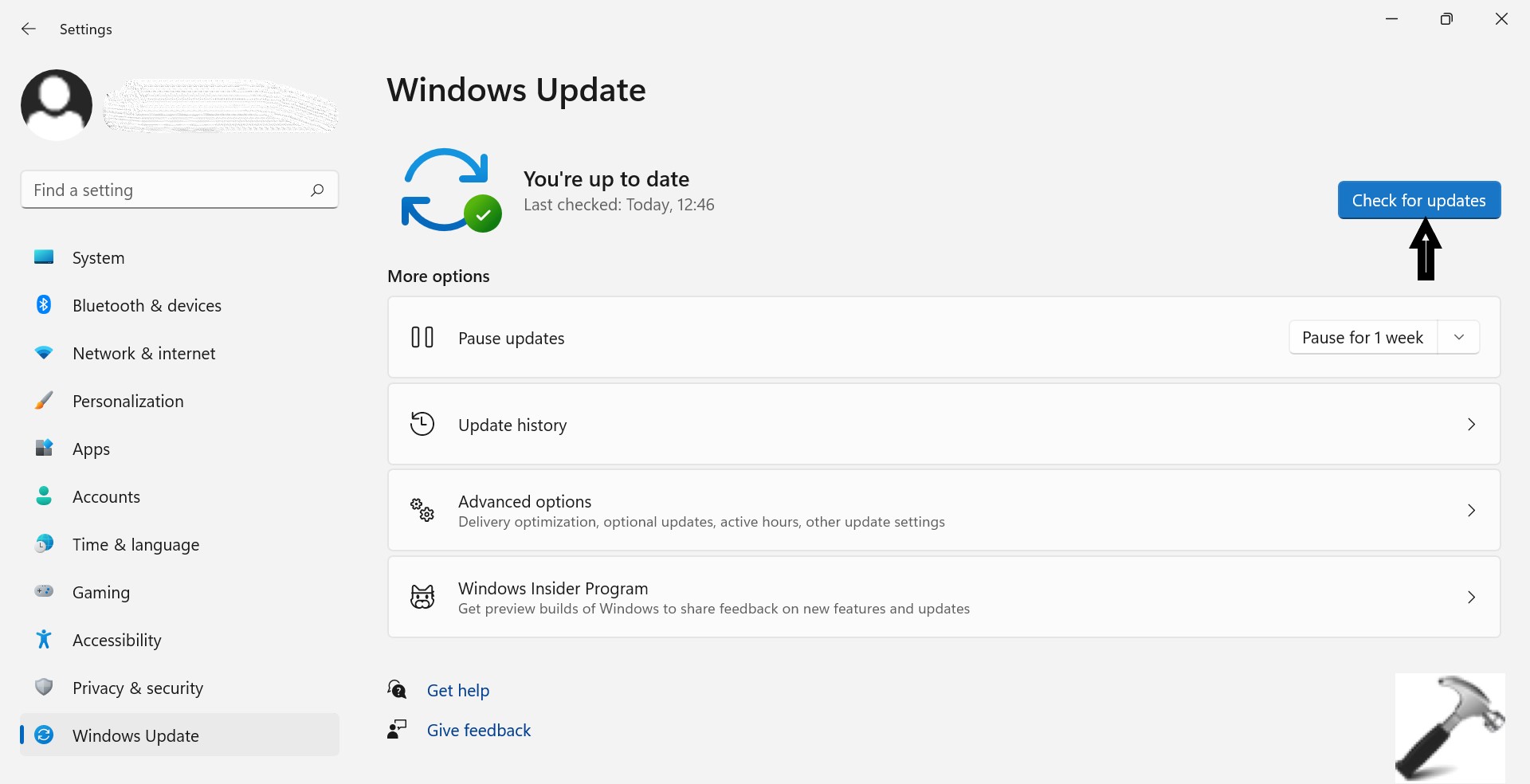The height and width of the screenshot is (784, 1530).
Task: Open the Advanced options row
Action: (x=944, y=510)
